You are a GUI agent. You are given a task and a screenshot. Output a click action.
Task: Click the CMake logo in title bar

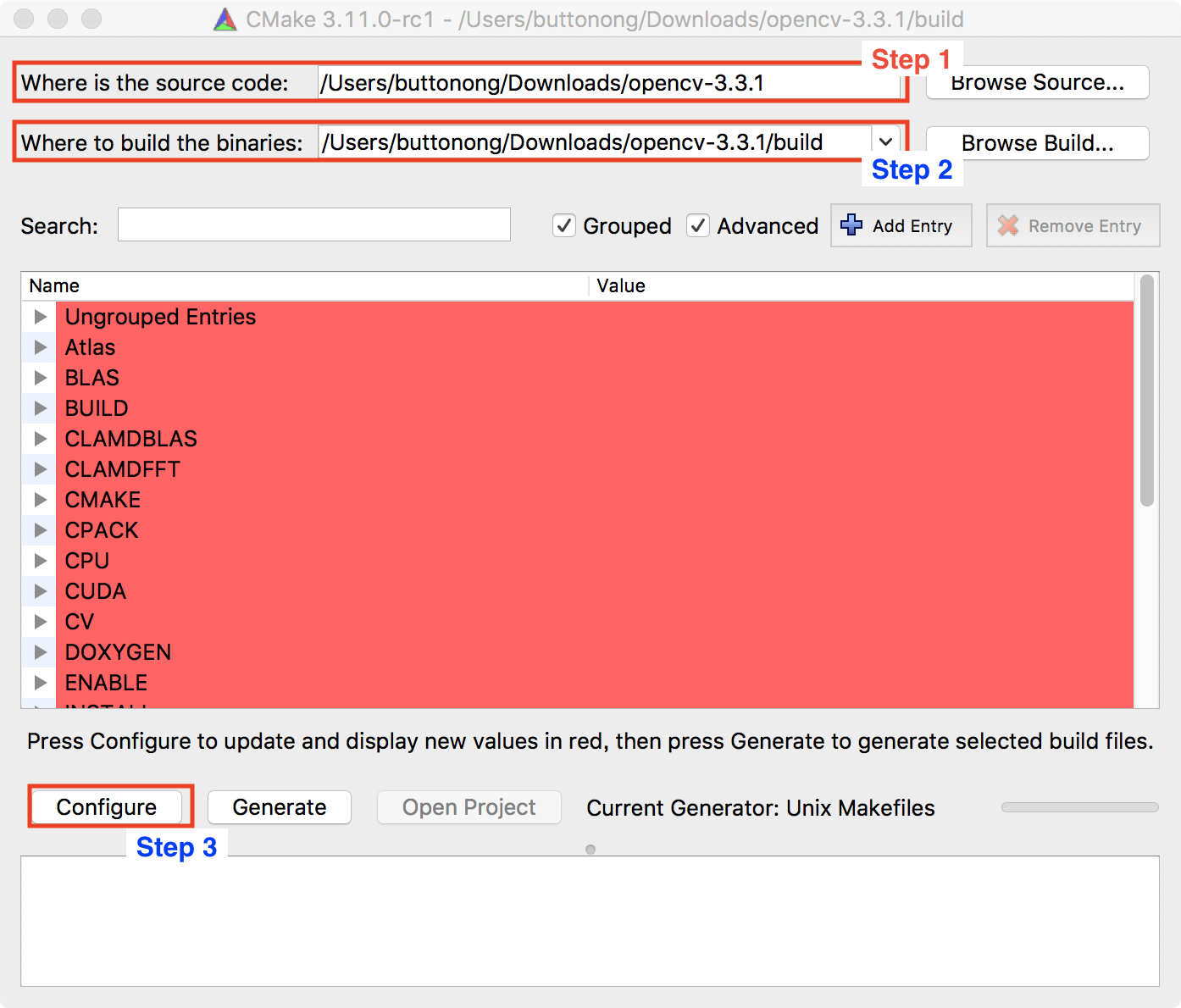coord(225,19)
